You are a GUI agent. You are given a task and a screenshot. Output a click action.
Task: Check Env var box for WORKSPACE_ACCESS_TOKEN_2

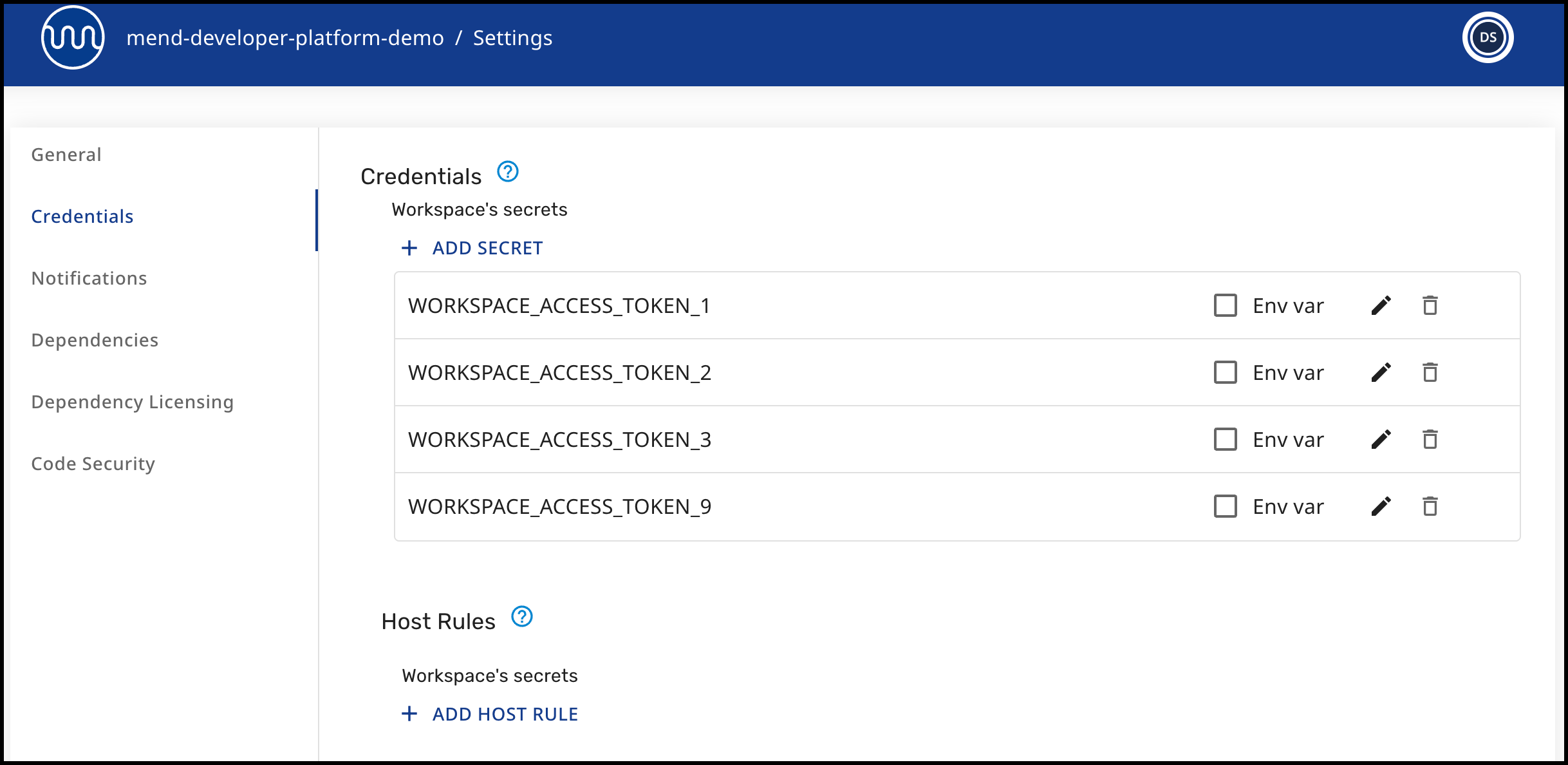point(1225,373)
